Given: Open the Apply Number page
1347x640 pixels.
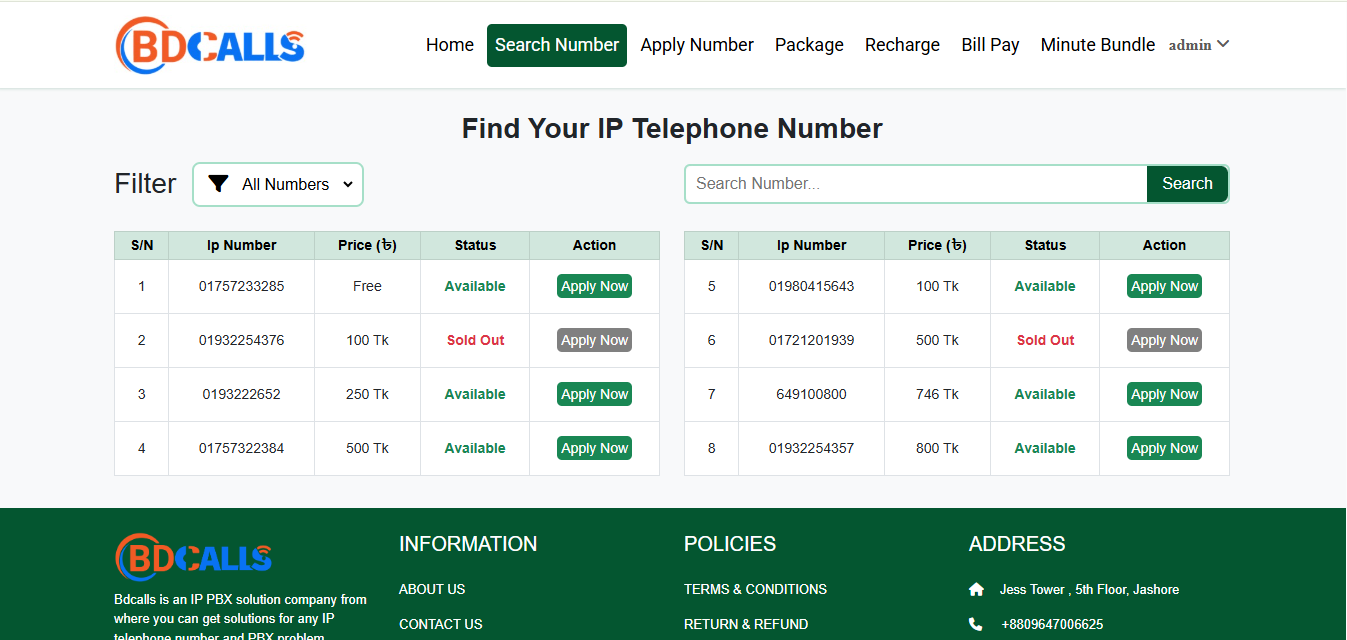Looking at the screenshot, I should point(697,45).
